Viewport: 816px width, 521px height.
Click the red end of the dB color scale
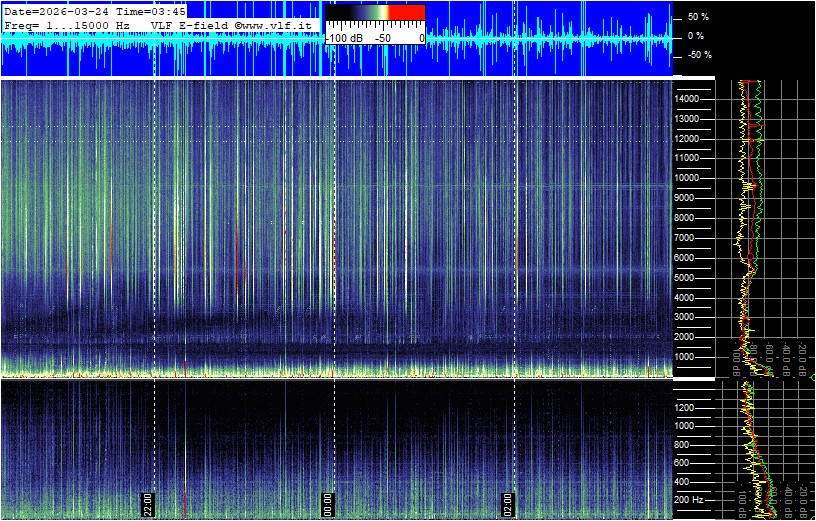pos(407,12)
